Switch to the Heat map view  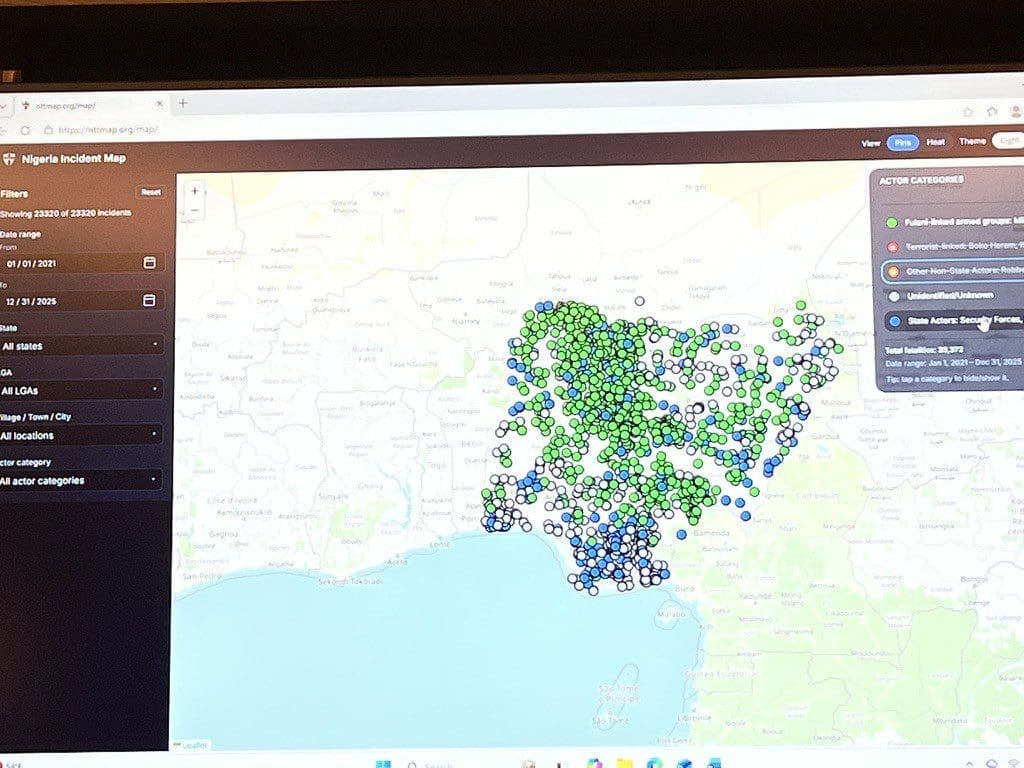936,142
